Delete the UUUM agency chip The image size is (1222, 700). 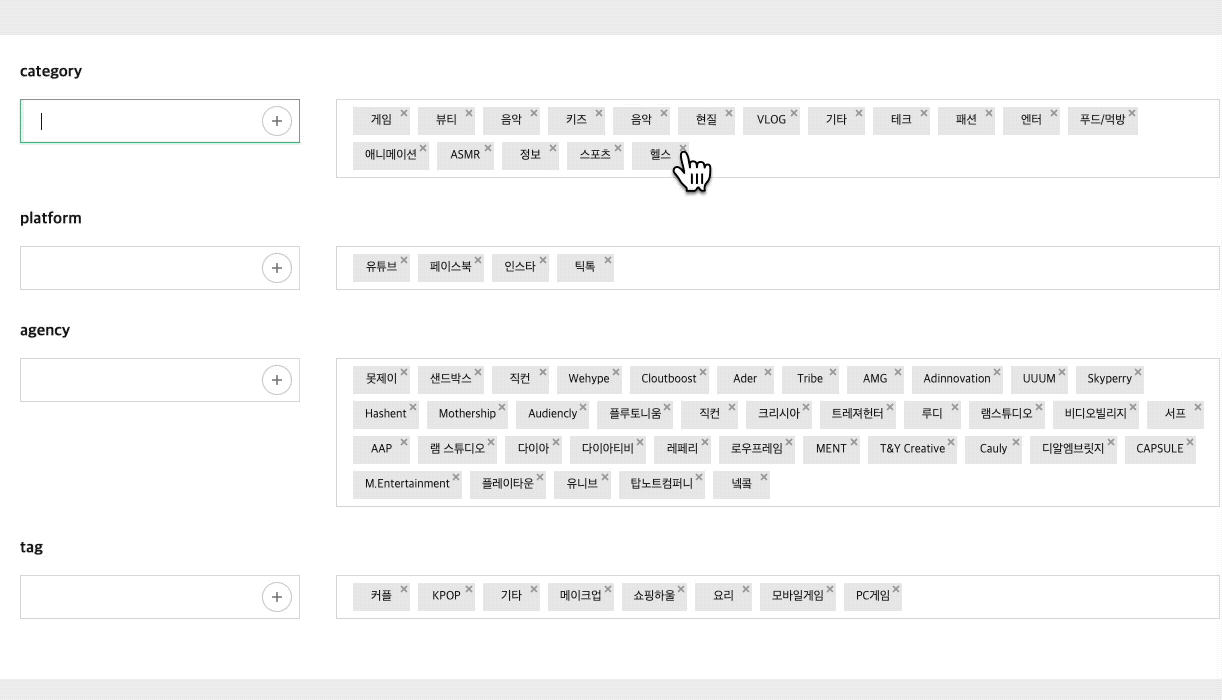click(1061, 371)
